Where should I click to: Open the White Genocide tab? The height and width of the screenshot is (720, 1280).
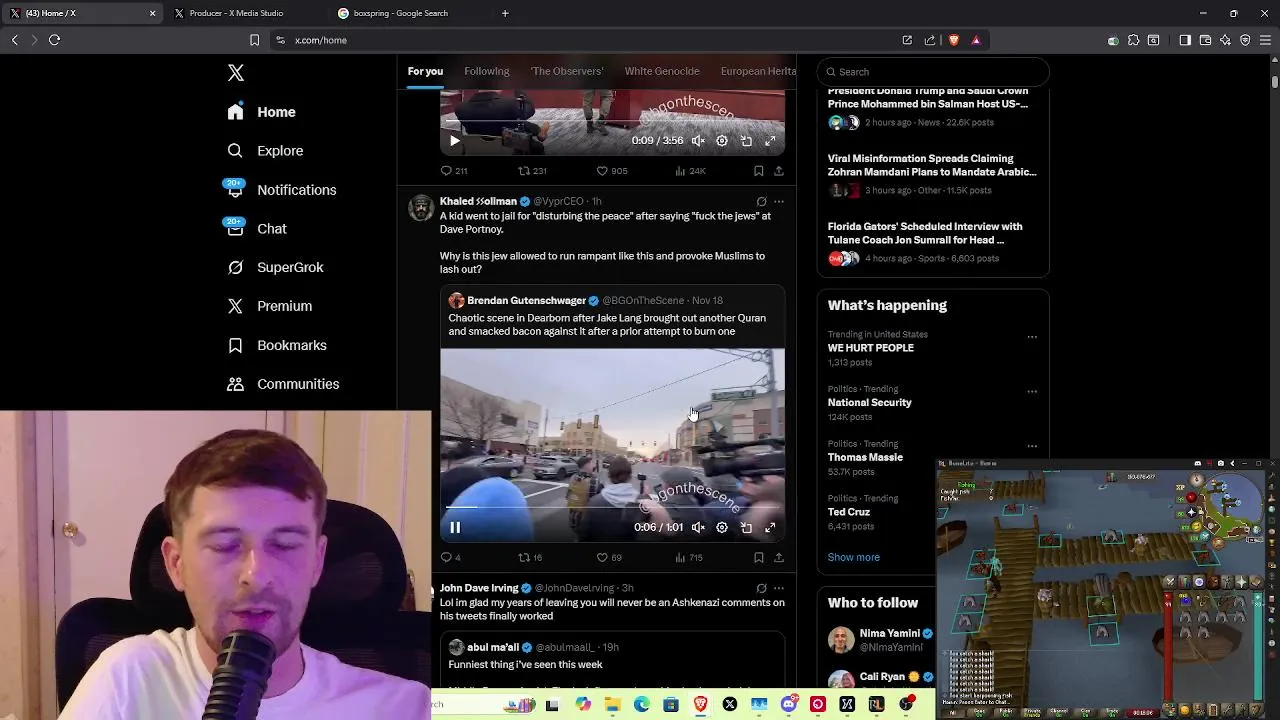coord(662,71)
